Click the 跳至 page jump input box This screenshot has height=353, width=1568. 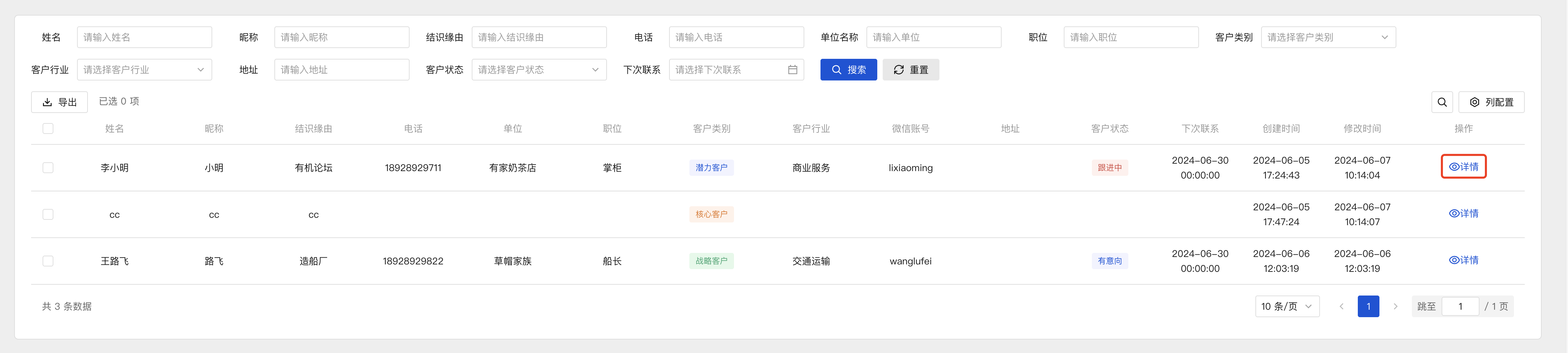pos(1460,307)
